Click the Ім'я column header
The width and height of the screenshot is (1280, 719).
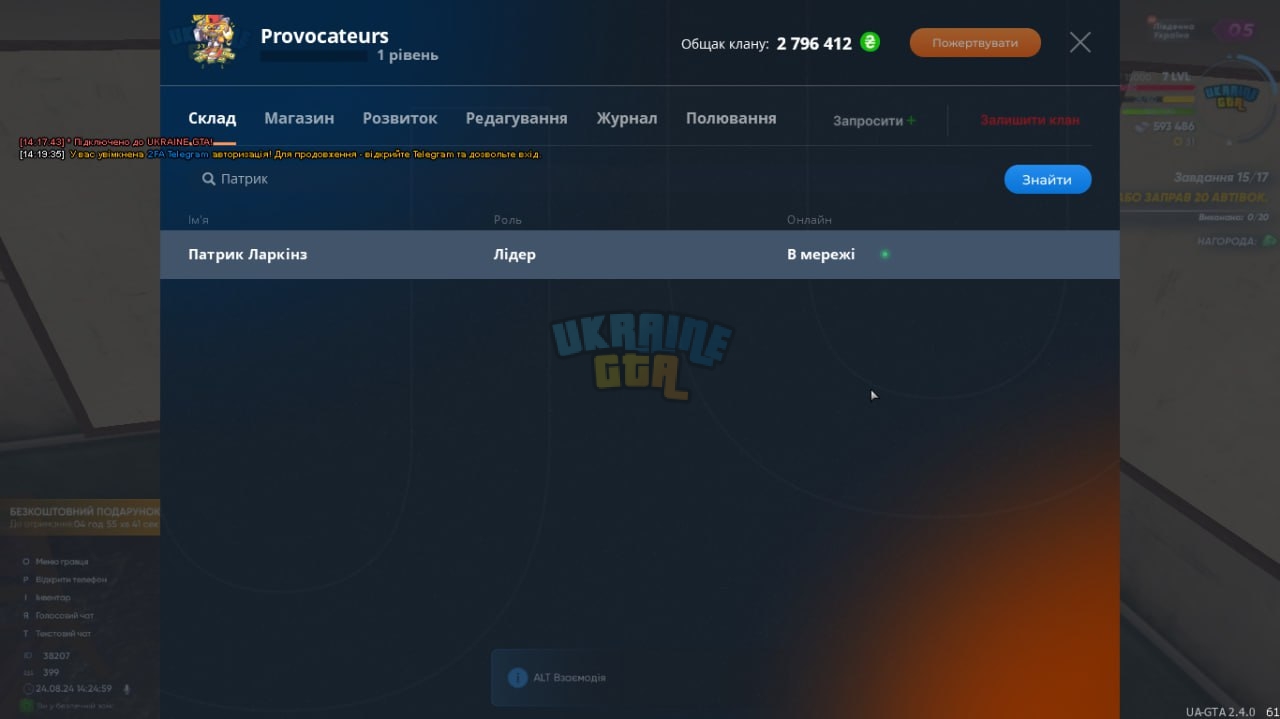[198, 220]
